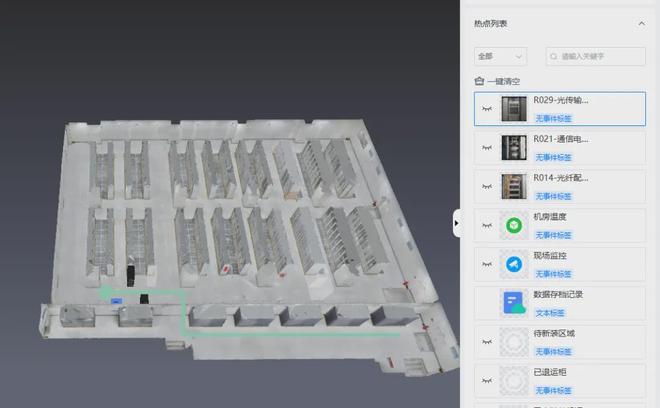Click the green 机房温度 sensor icon
The image size is (660, 408).
(x=513, y=226)
